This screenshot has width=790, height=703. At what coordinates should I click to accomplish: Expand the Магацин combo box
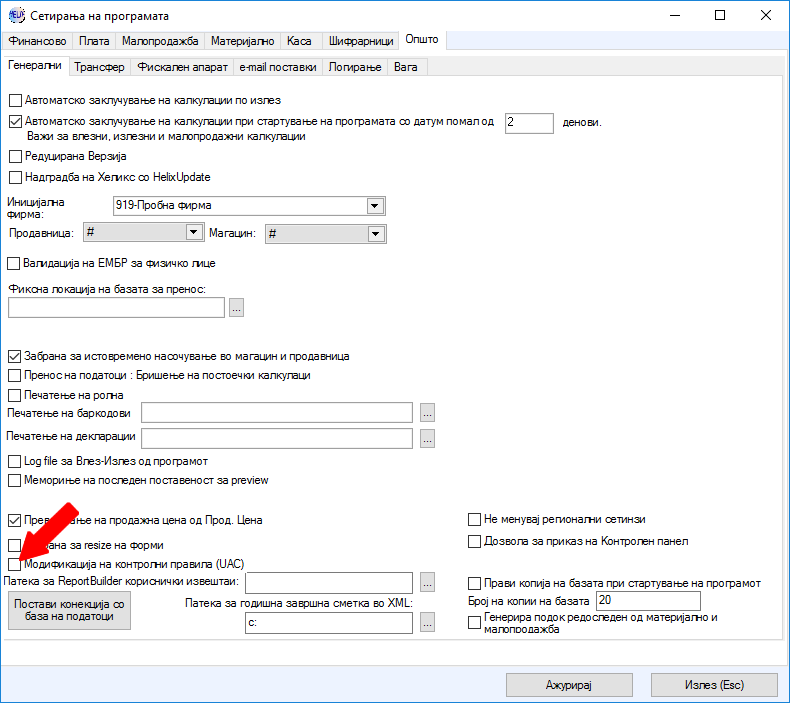[375, 234]
